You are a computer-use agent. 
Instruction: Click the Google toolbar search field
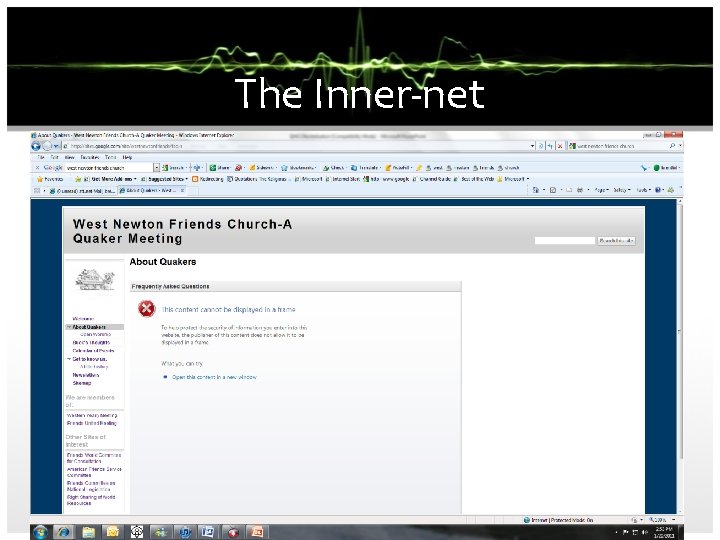point(108,168)
